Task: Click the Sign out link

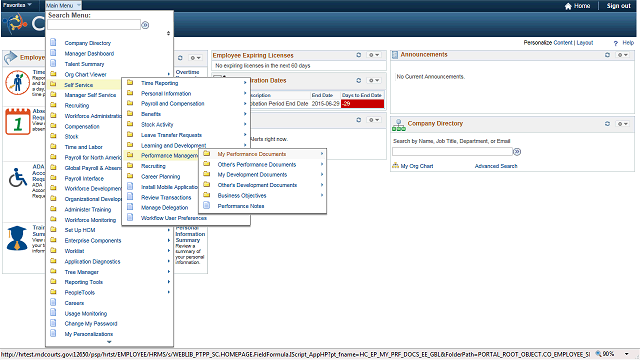Action: [x=618, y=6]
